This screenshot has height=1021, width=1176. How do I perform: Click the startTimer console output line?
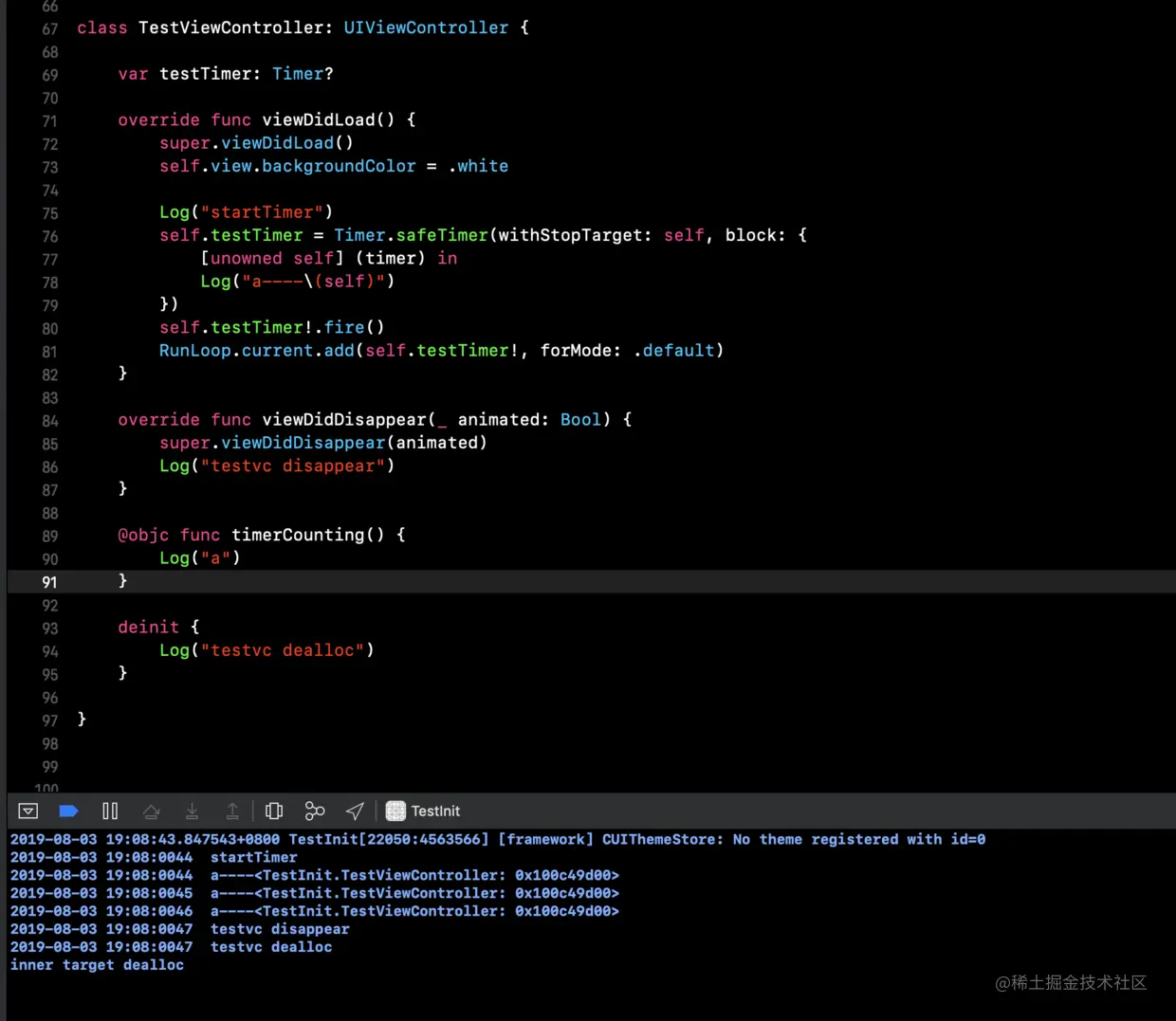pos(154,857)
